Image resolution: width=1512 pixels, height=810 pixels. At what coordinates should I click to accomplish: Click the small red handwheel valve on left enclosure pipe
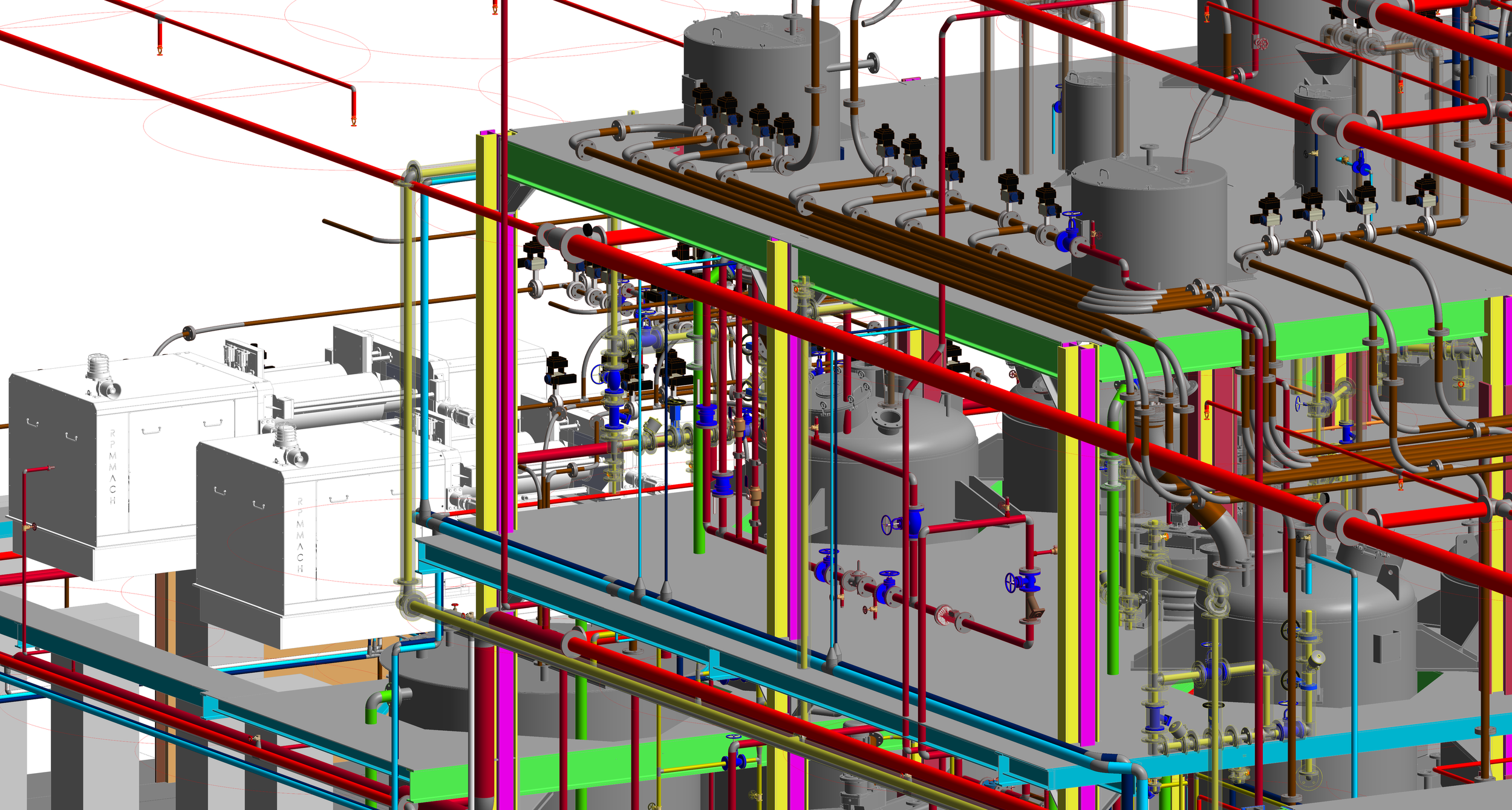[33, 527]
